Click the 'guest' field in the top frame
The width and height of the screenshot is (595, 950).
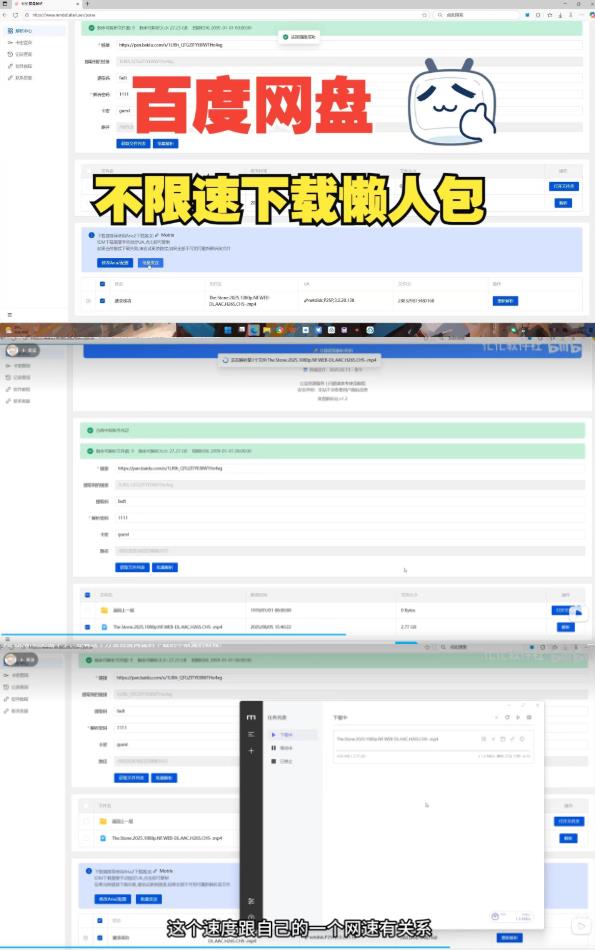(348, 111)
